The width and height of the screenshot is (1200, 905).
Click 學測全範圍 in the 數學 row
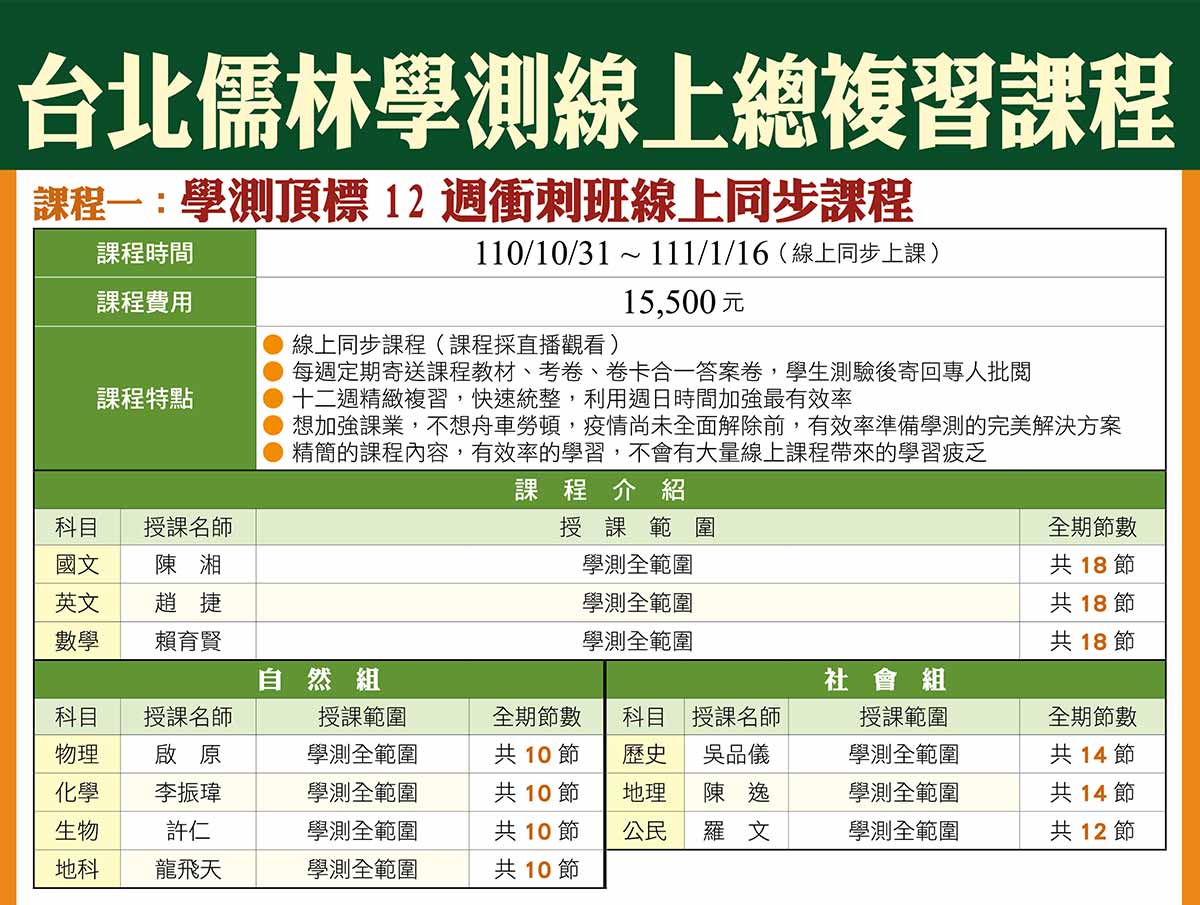(x=638, y=641)
